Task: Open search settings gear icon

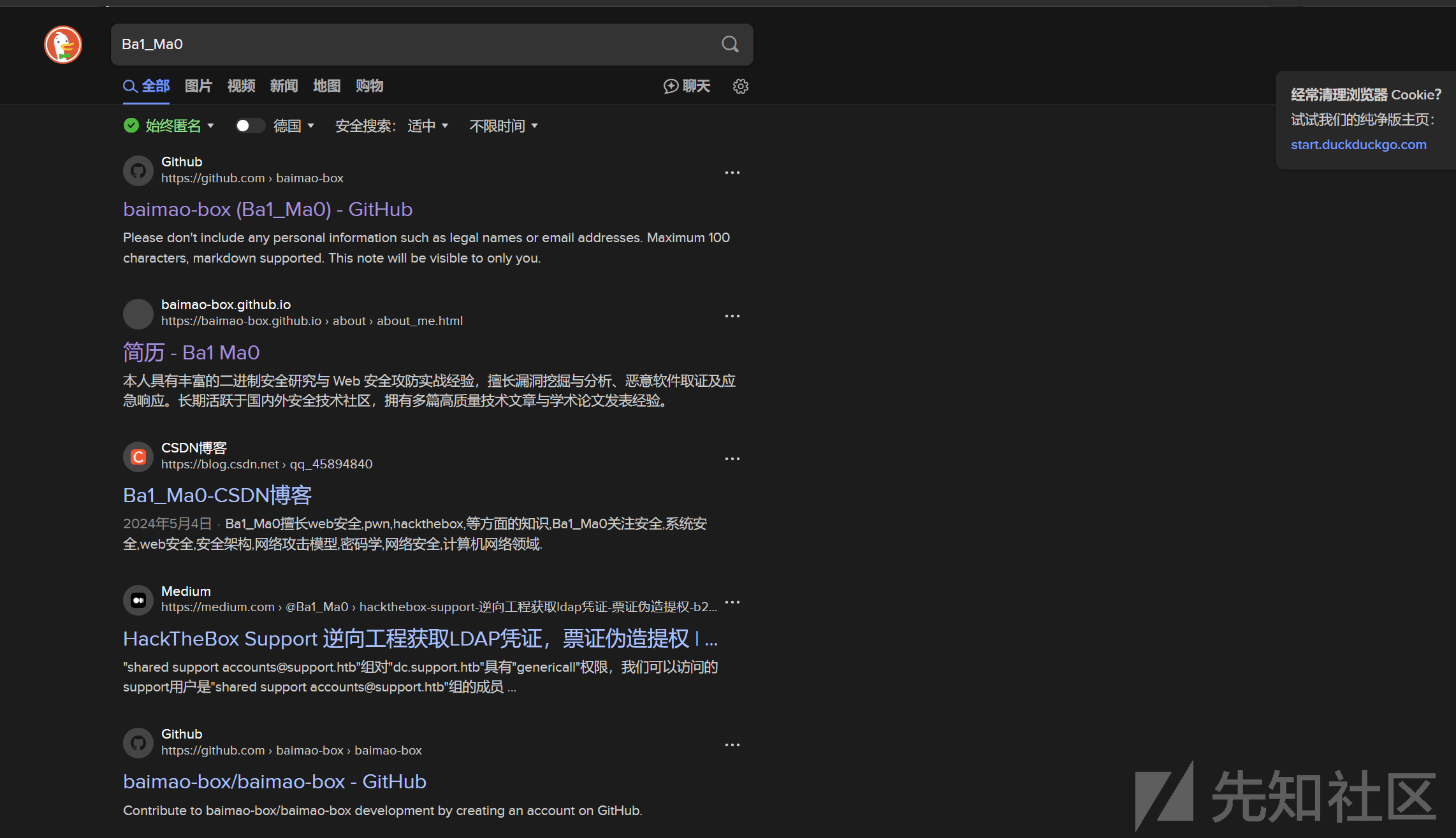Action: [740, 86]
